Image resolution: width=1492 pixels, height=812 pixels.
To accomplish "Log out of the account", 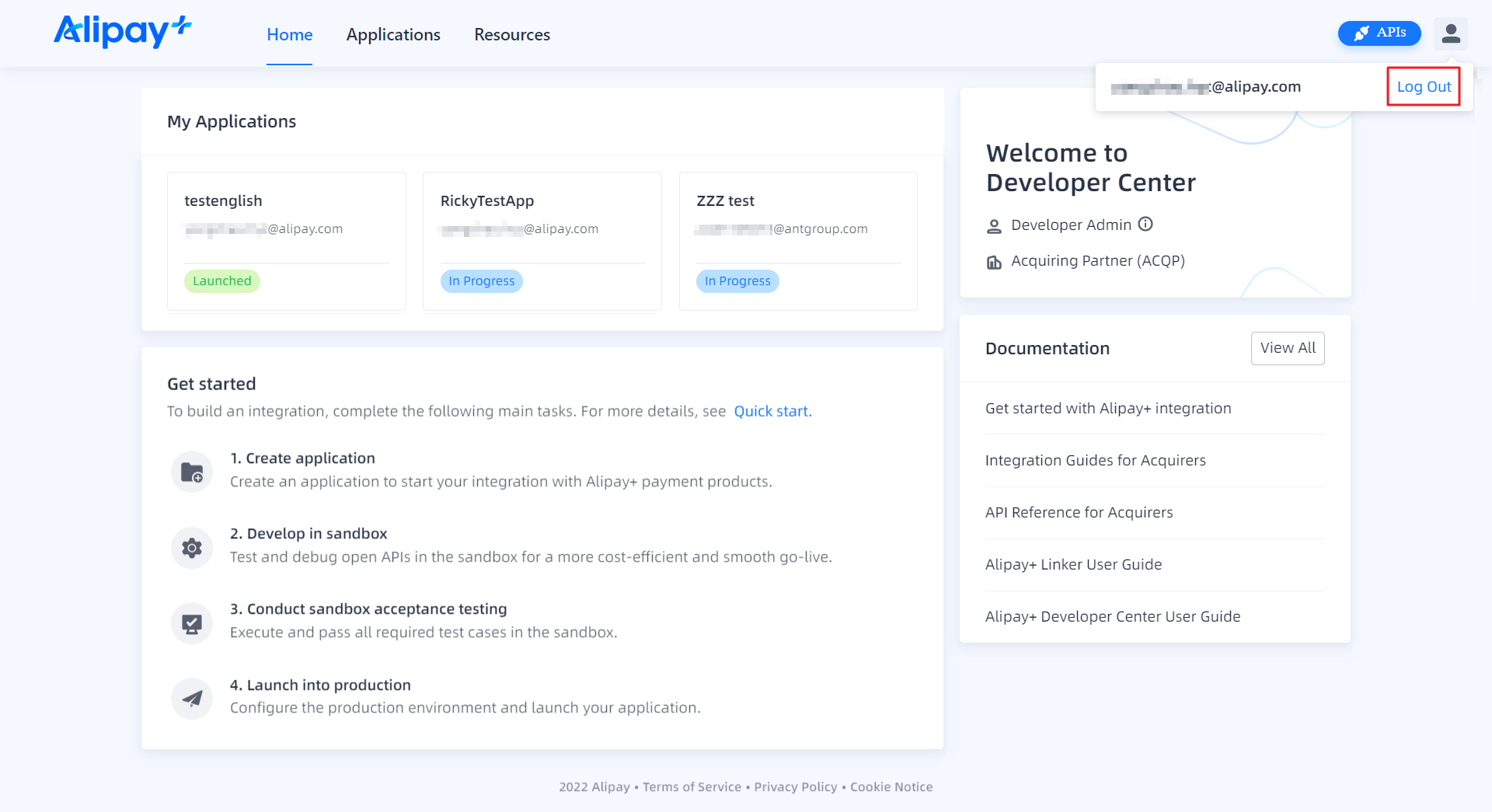I will (1423, 87).
